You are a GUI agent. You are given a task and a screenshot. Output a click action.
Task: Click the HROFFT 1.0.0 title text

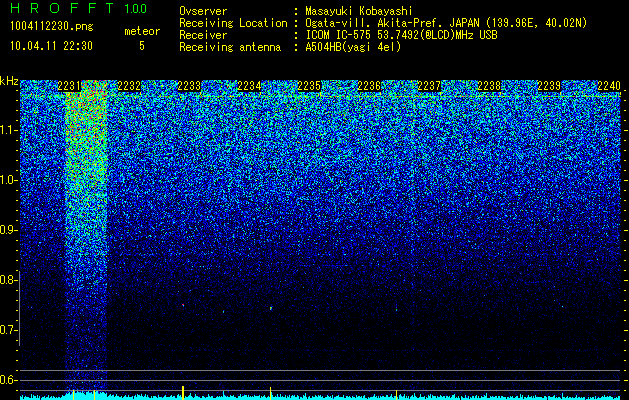tap(79, 8)
